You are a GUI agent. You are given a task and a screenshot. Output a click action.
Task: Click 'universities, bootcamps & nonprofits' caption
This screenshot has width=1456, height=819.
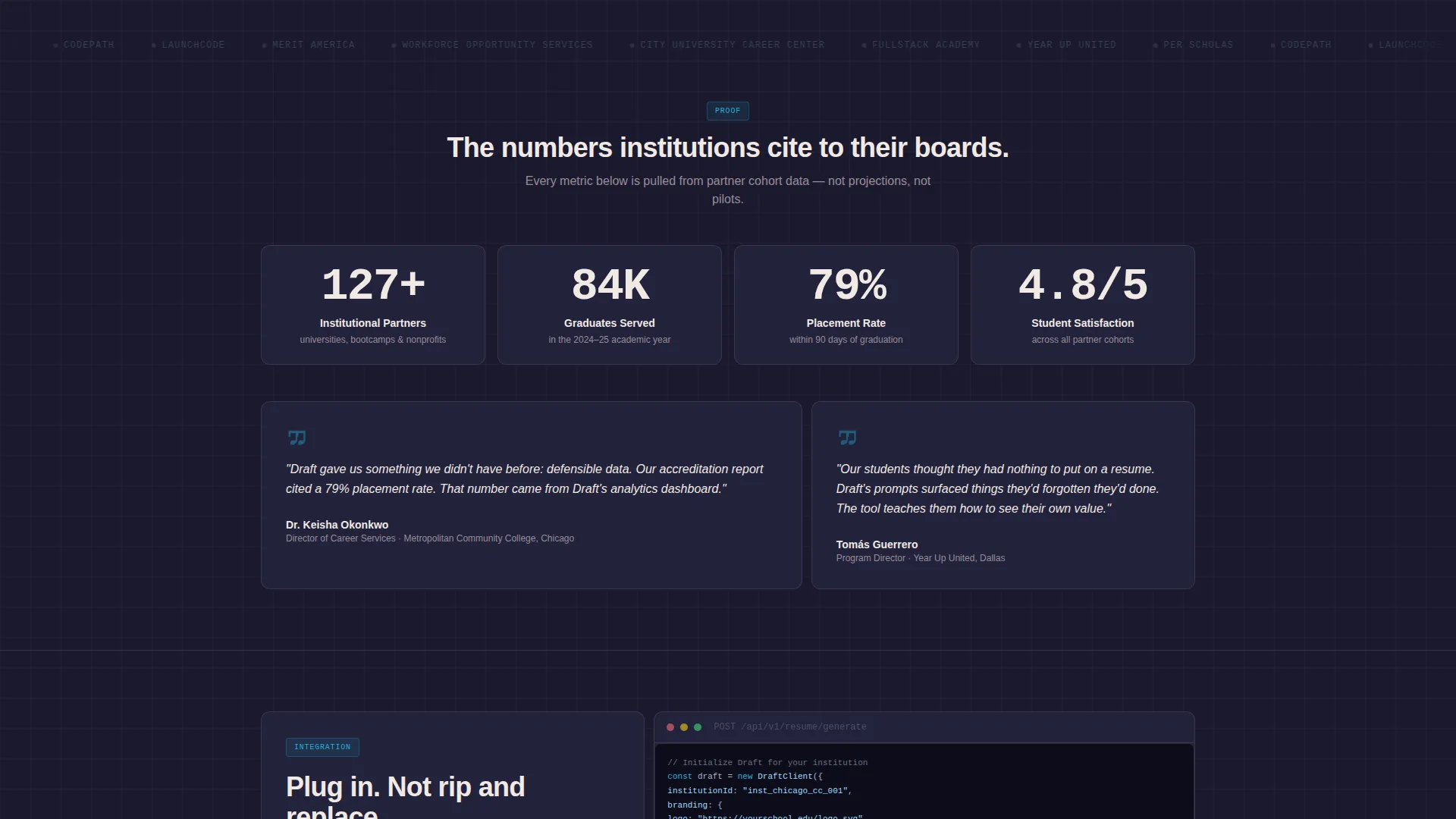(x=373, y=340)
